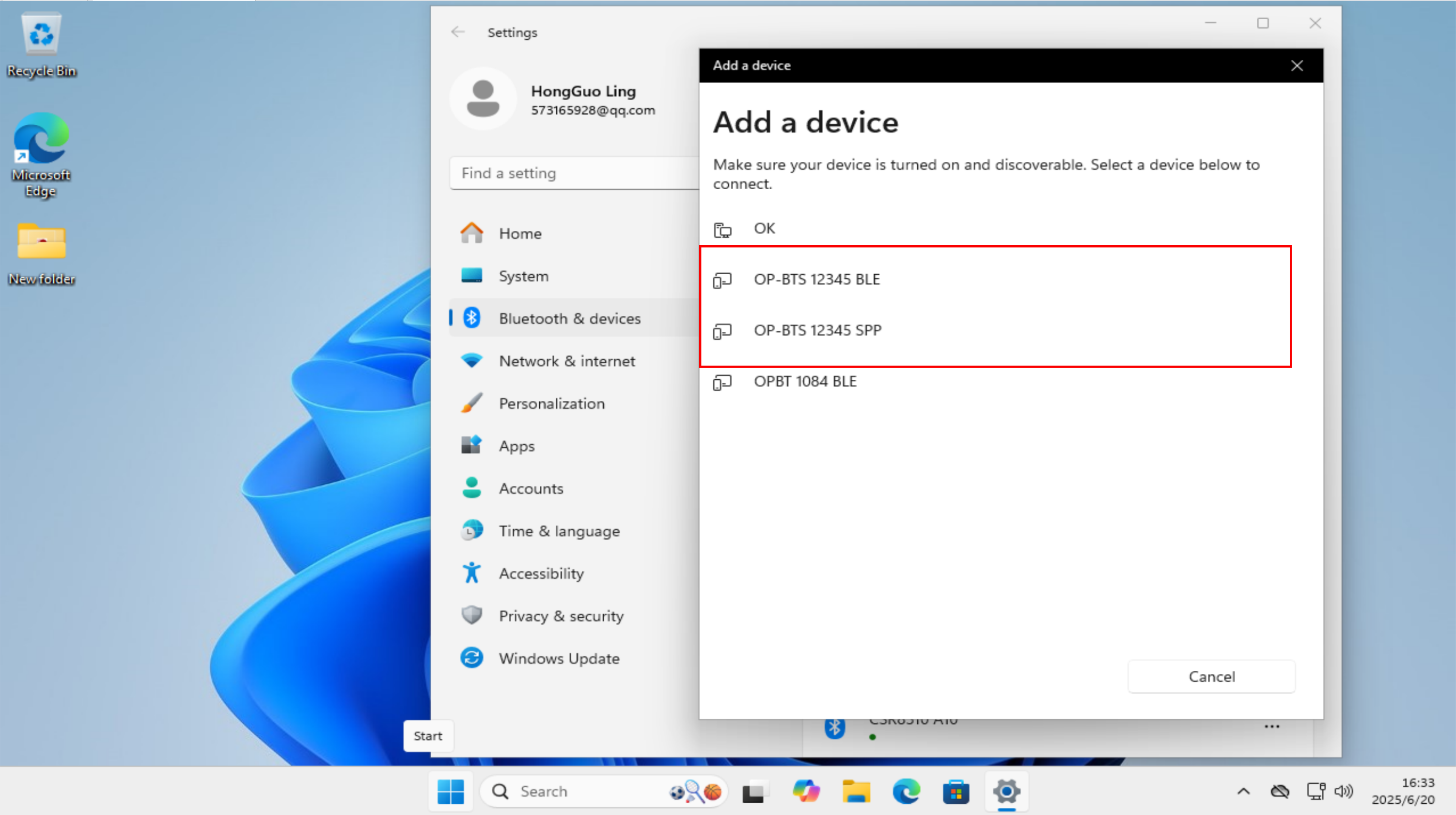1456x815 pixels.
Task: Open Copilot from the taskbar
Action: tap(806, 791)
